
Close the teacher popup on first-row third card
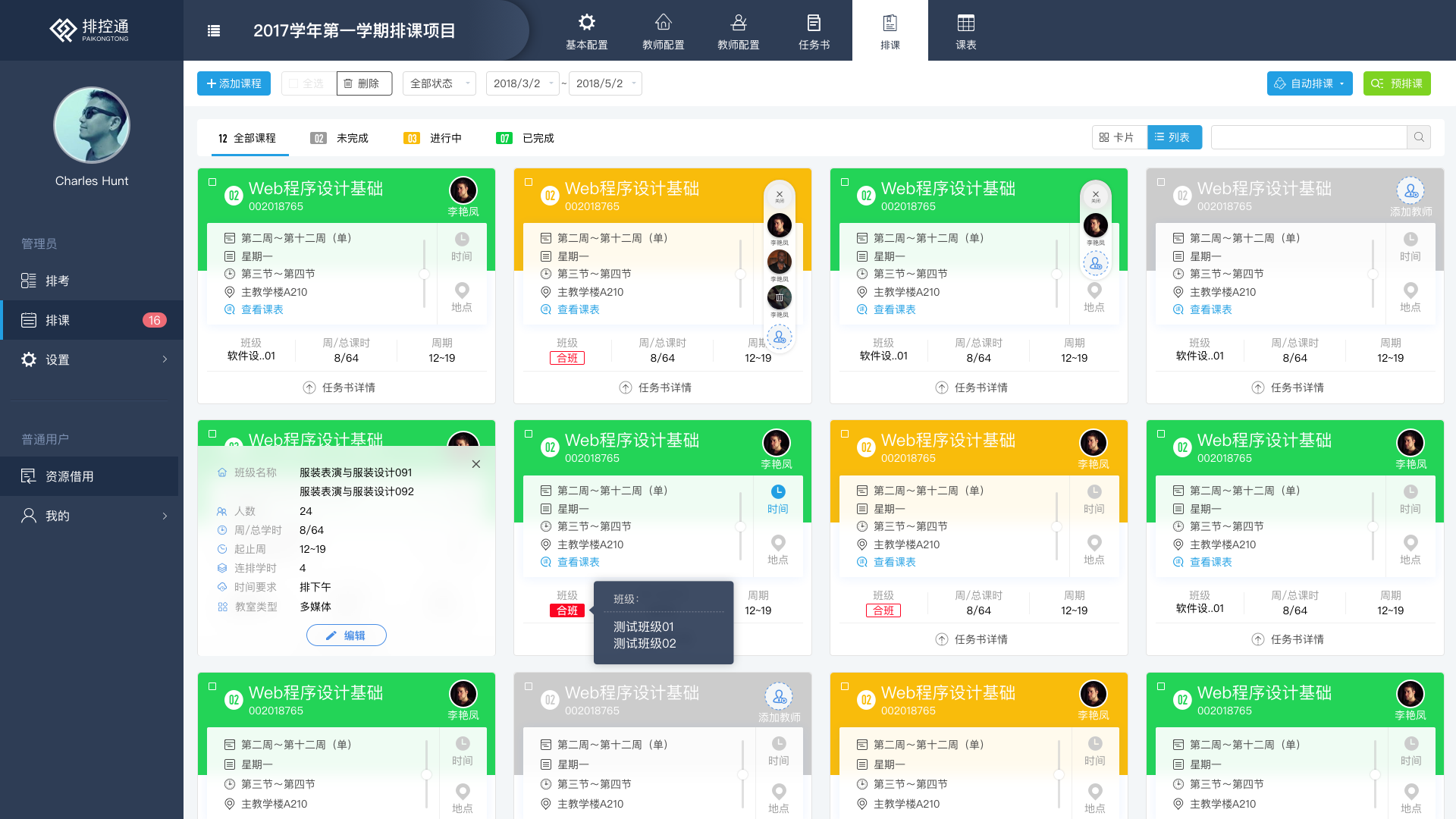(1096, 196)
